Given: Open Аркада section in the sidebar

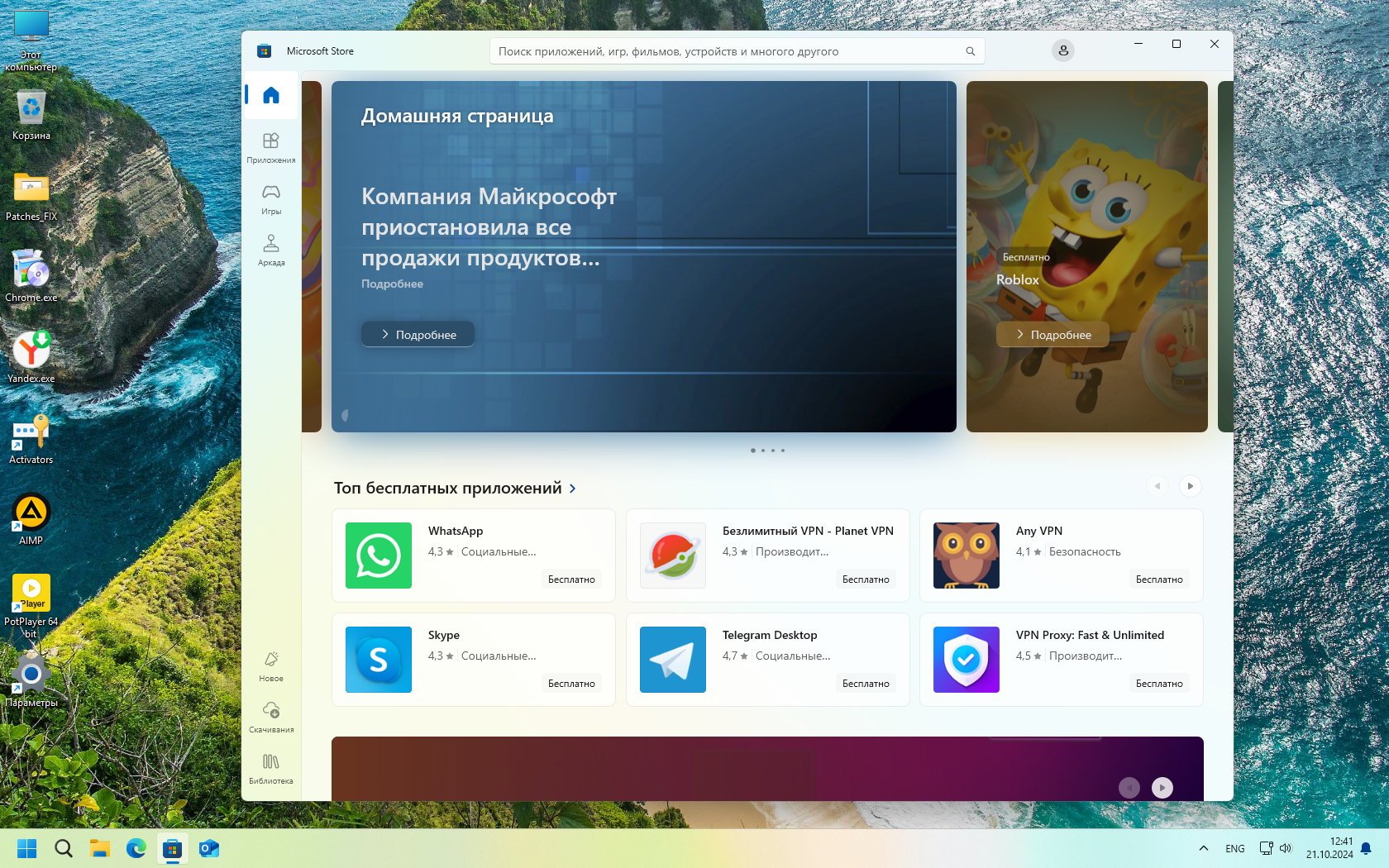Looking at the screenshot, I should pos(271,250).
